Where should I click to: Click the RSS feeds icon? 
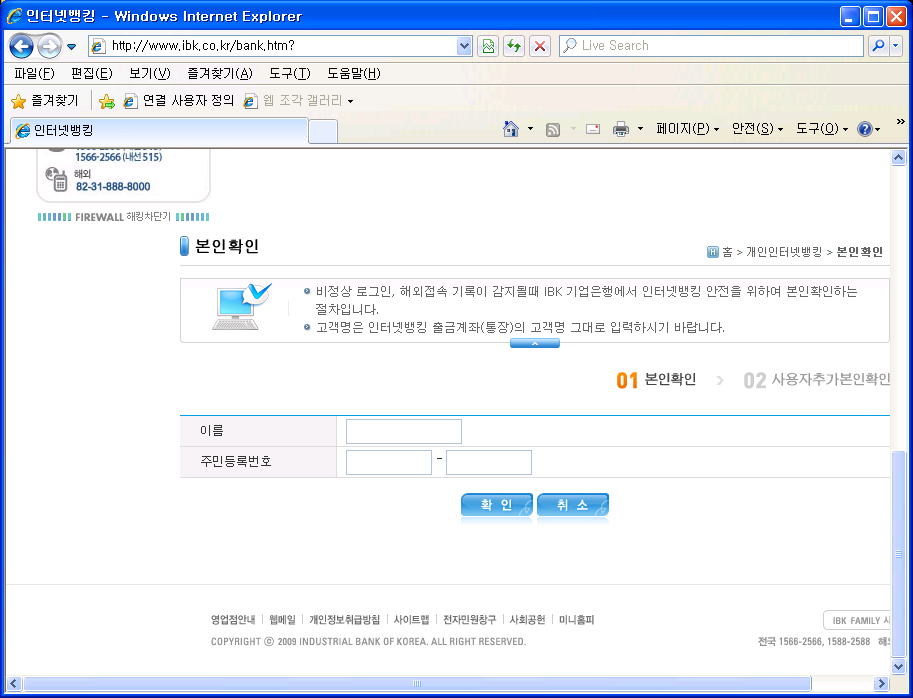553,130
